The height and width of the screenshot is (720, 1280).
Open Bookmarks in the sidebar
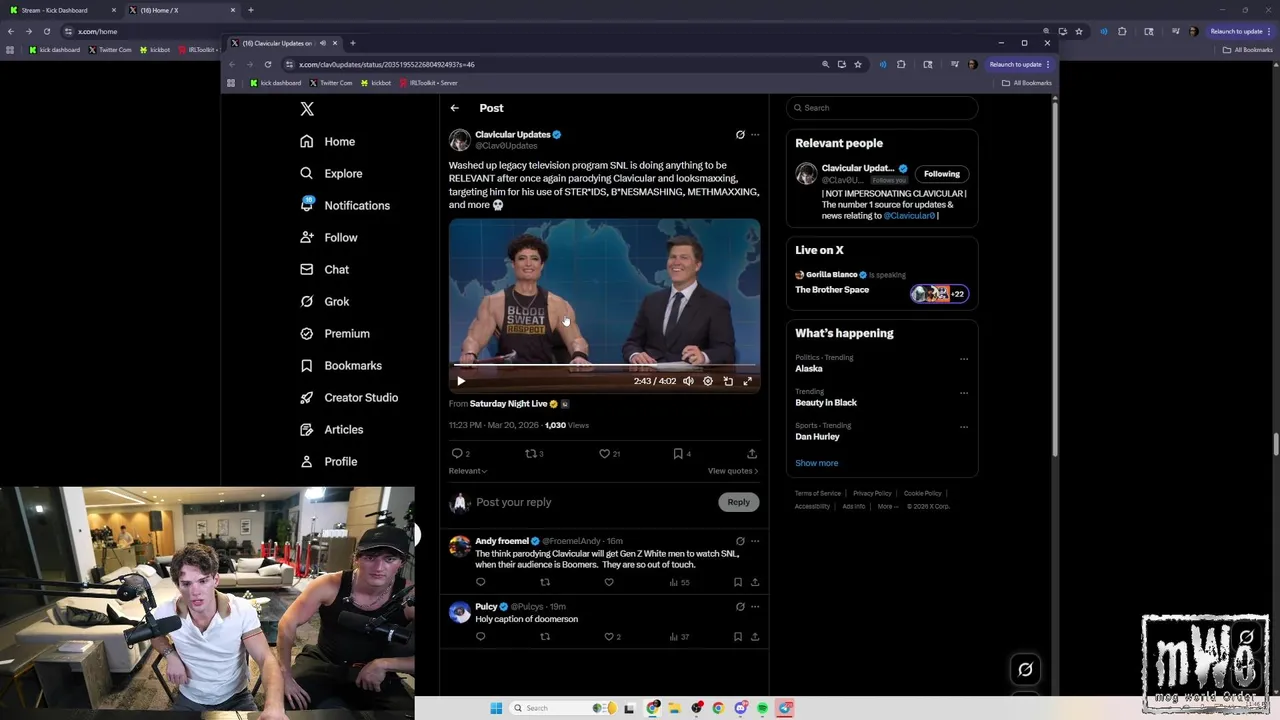pyautogui.click(x=341, y=366)
